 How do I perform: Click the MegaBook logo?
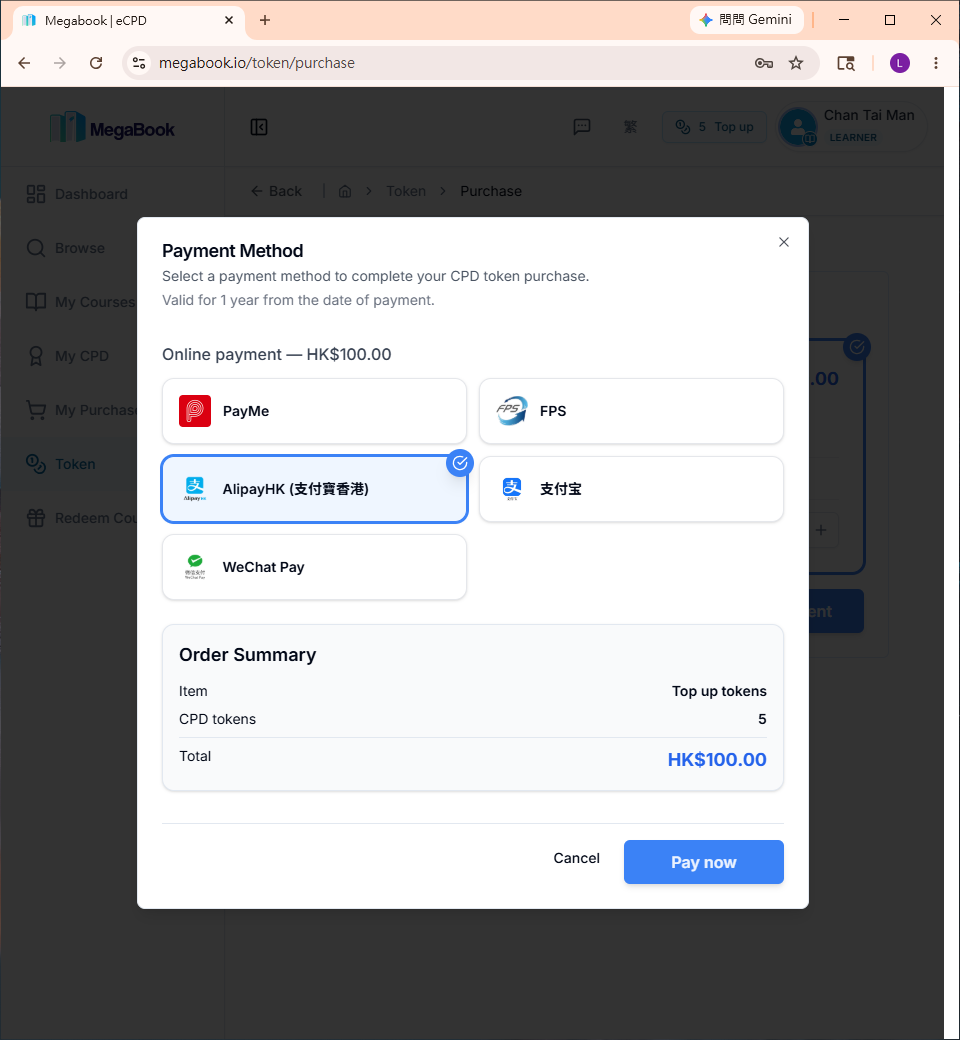[x=113, y=127]
